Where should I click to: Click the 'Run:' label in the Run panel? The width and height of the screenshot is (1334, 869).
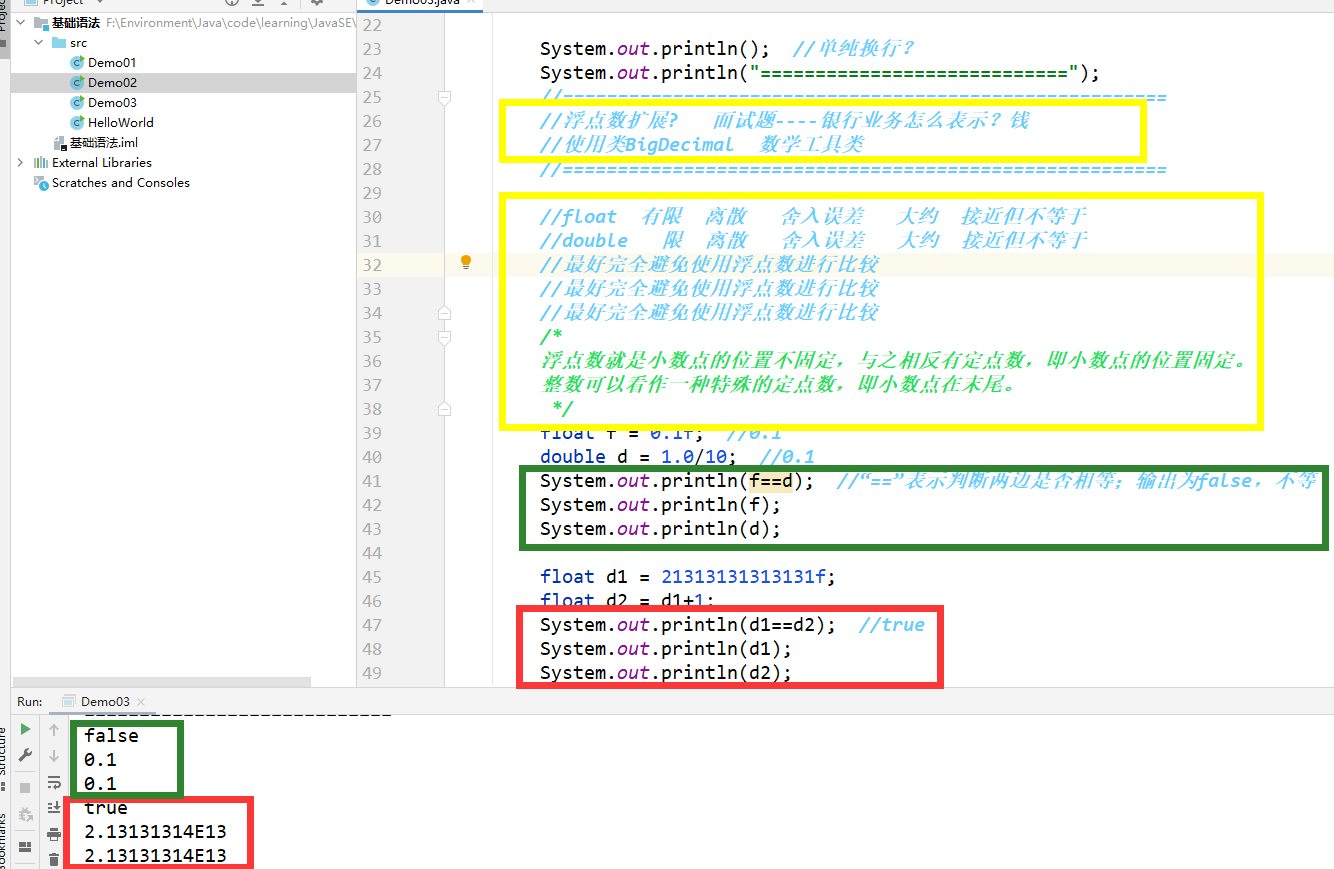pos(30,702)
